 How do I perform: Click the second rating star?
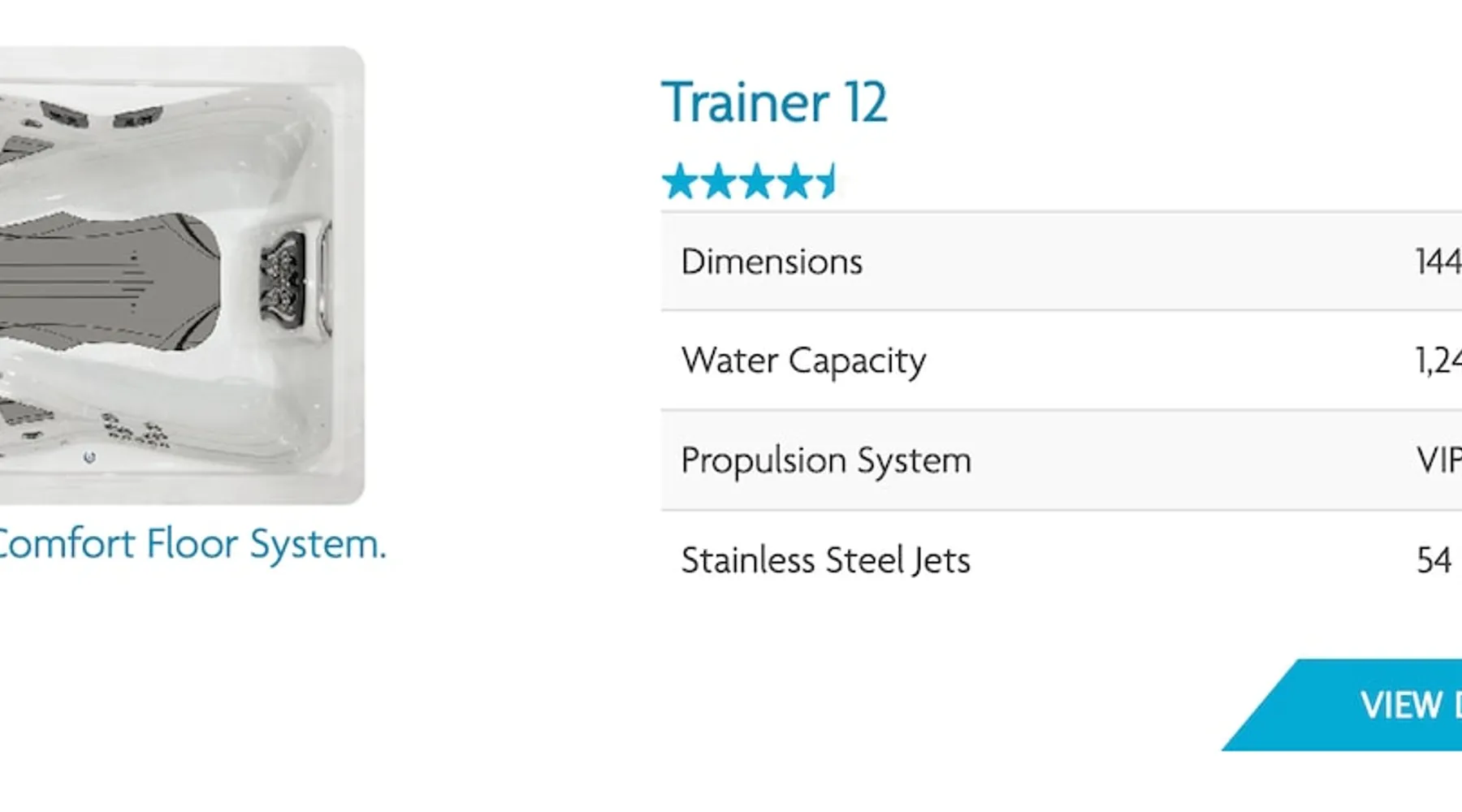(x=718, y=181)
